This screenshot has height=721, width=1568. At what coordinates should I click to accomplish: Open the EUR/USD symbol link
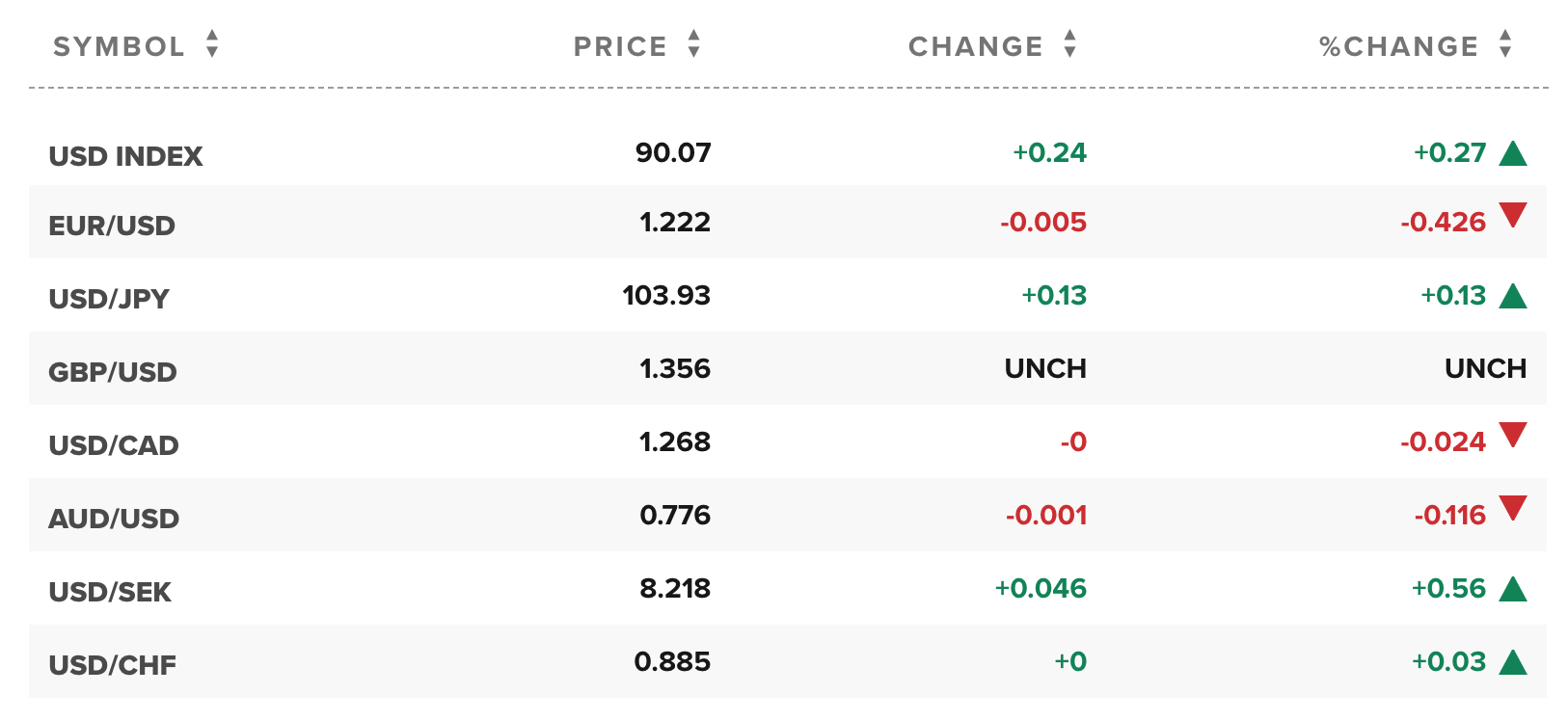112,226
